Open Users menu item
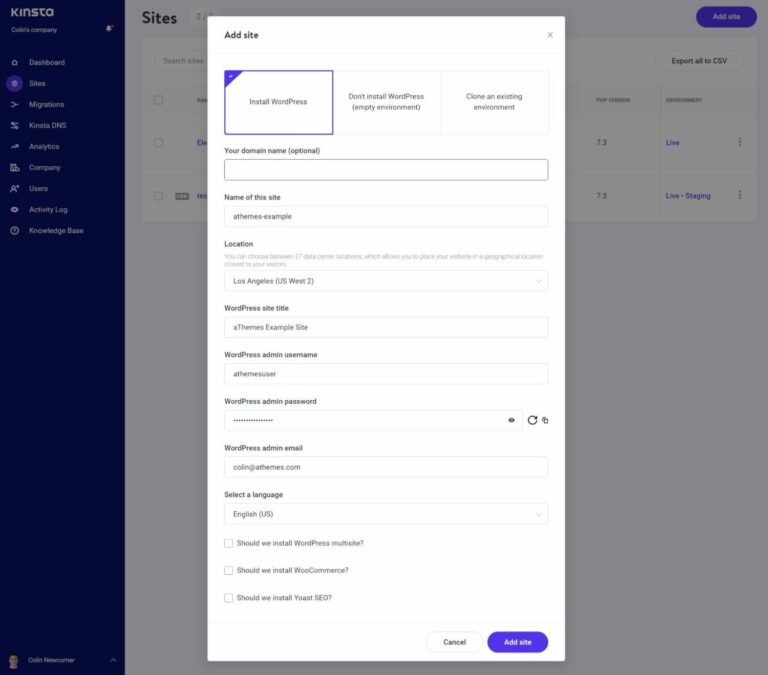Screen dimensions: 768x675 pyautogui.click(x=38, y=189)
